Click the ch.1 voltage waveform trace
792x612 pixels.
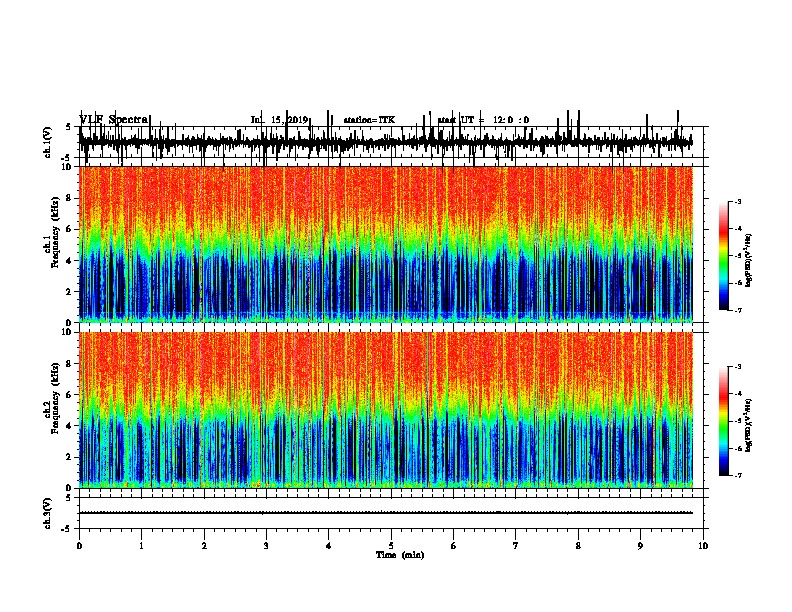pos(386,142)
